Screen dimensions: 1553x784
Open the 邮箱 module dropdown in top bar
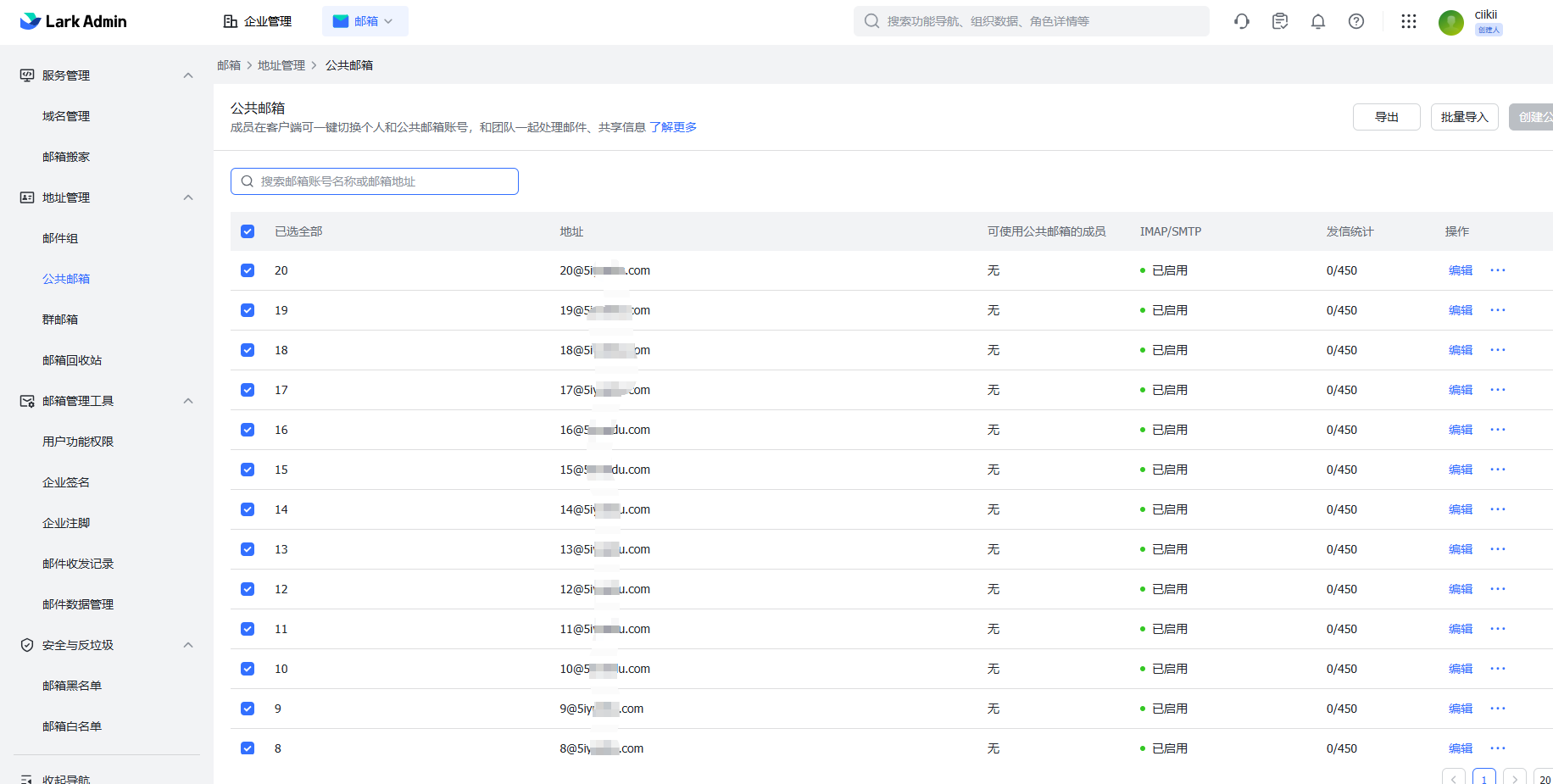pos(365,21)
